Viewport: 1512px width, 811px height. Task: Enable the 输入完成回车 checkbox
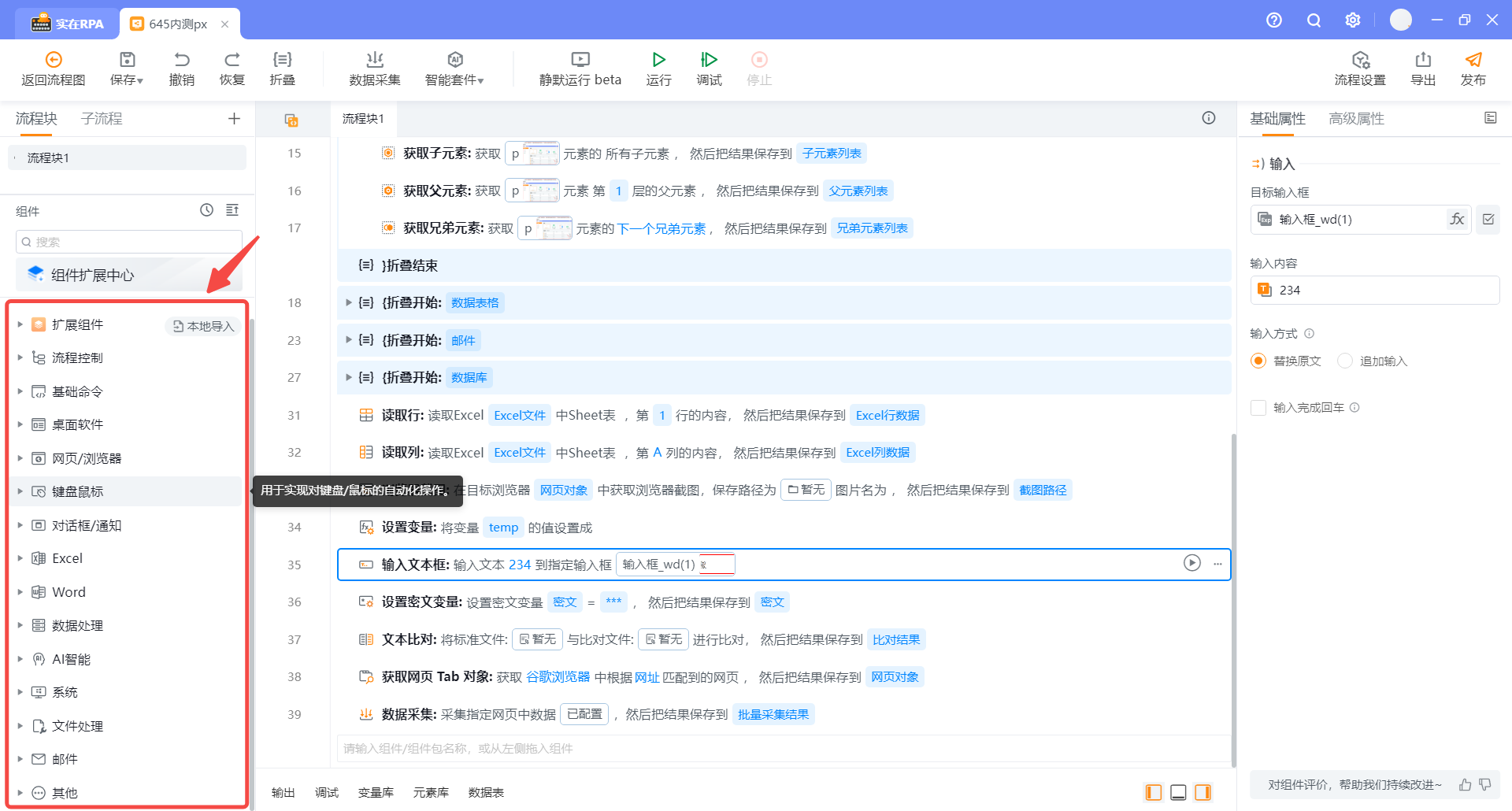tap(1258, 408)
